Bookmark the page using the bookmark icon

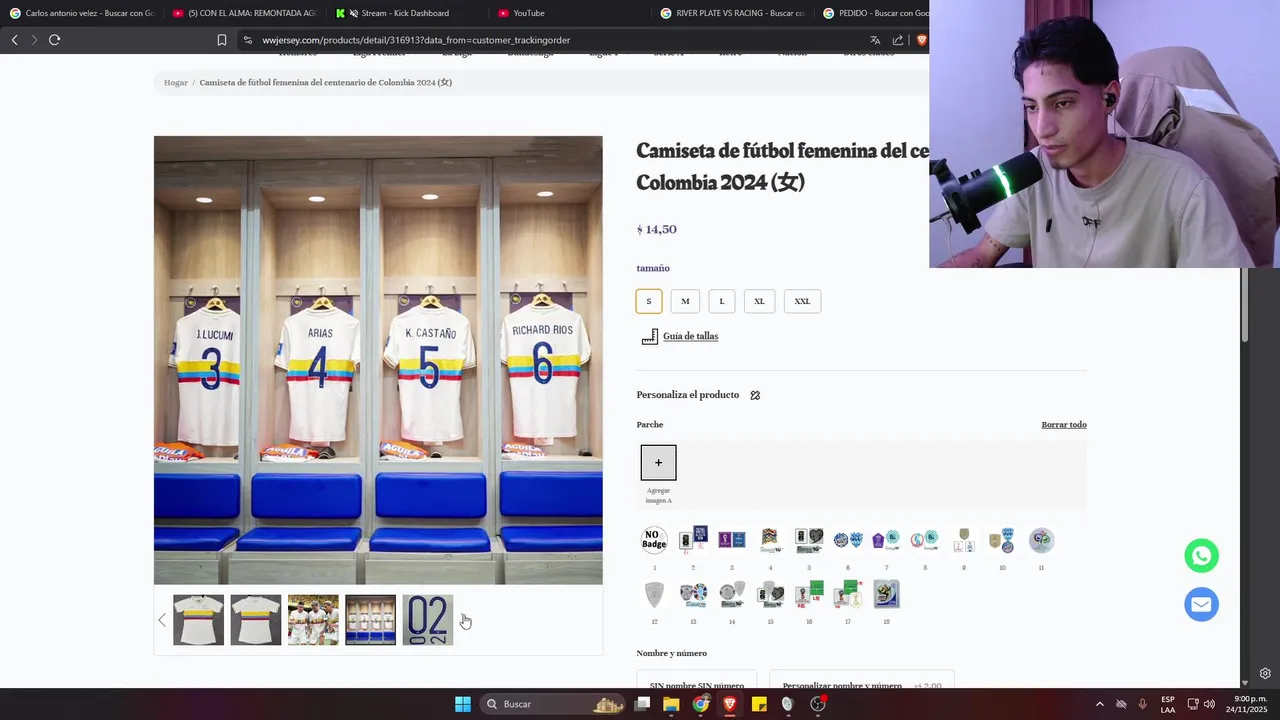click(222, 40)
